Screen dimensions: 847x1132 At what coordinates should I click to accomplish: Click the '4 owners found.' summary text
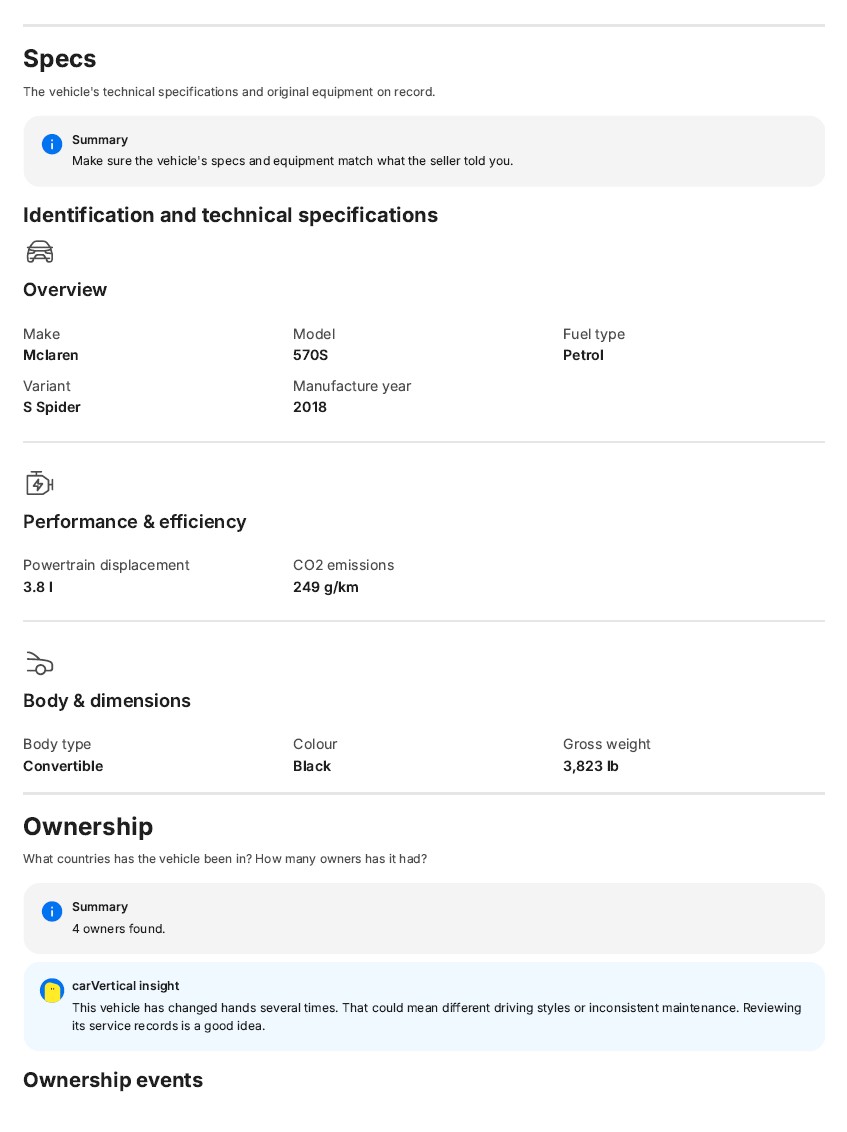click(118, 928)
